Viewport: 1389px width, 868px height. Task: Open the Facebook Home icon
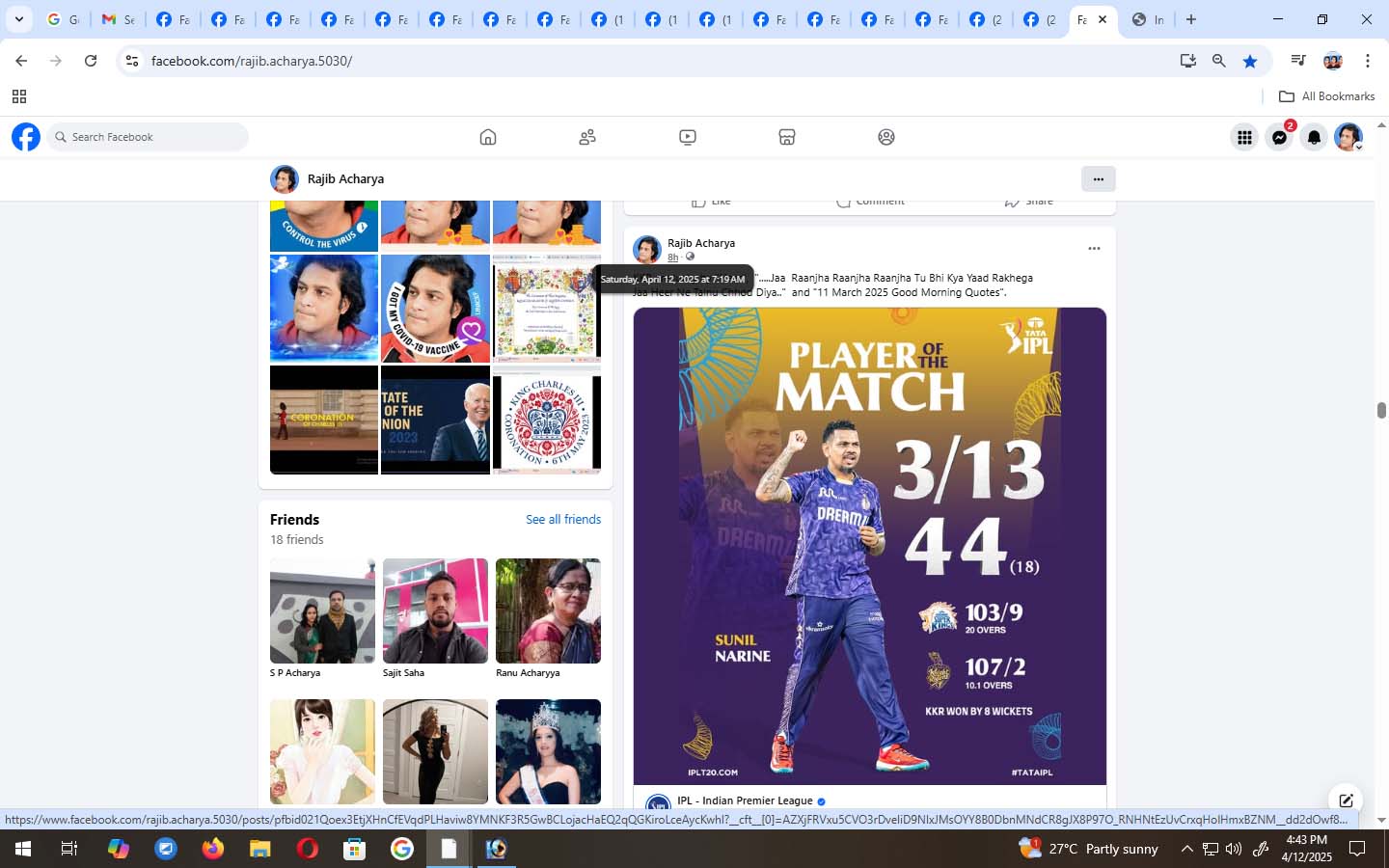[488, 137]
